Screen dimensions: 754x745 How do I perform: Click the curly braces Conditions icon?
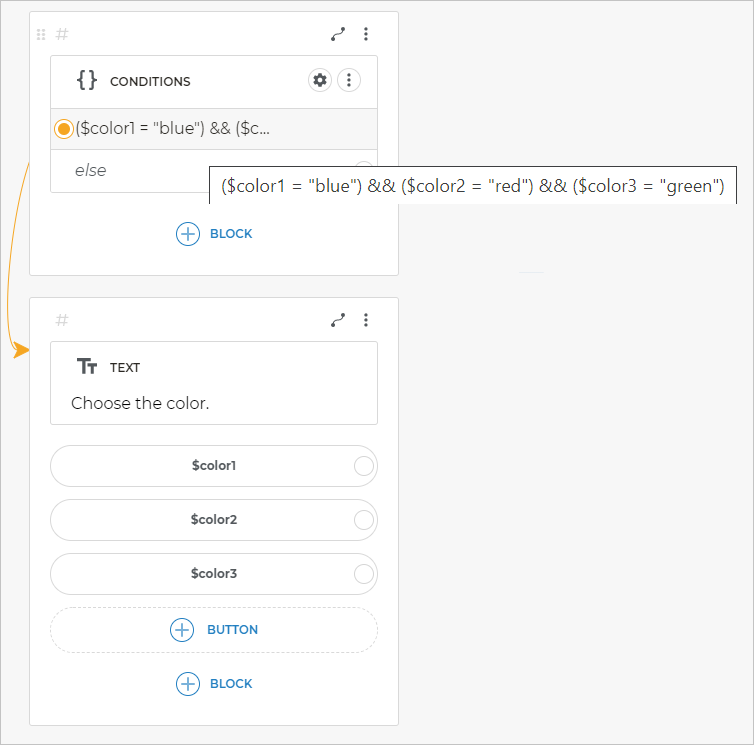(x=87, y=81)
